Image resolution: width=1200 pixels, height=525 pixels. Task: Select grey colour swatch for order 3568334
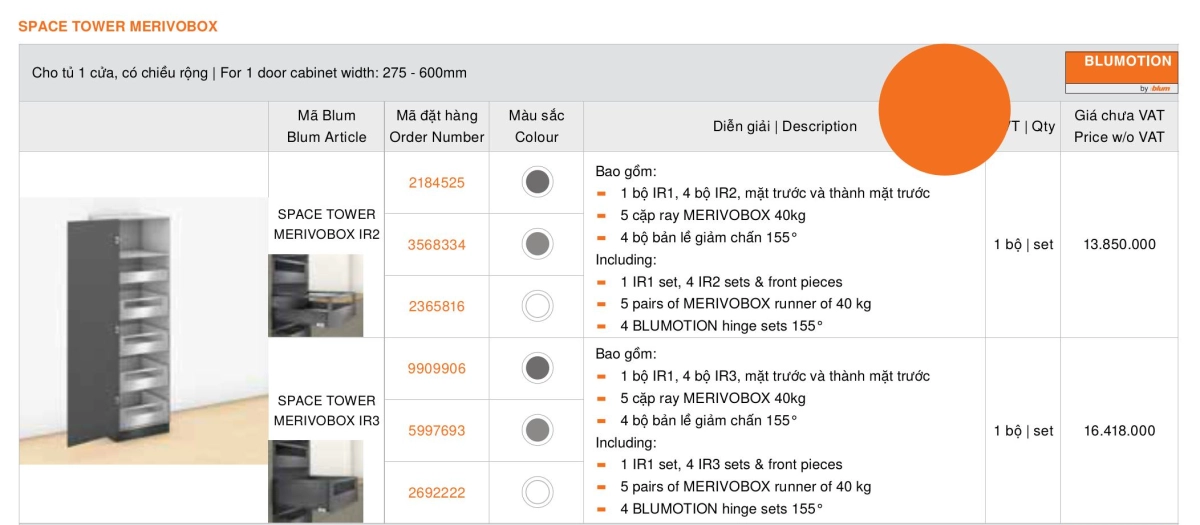pyautogui.click(x=537, y=244)
